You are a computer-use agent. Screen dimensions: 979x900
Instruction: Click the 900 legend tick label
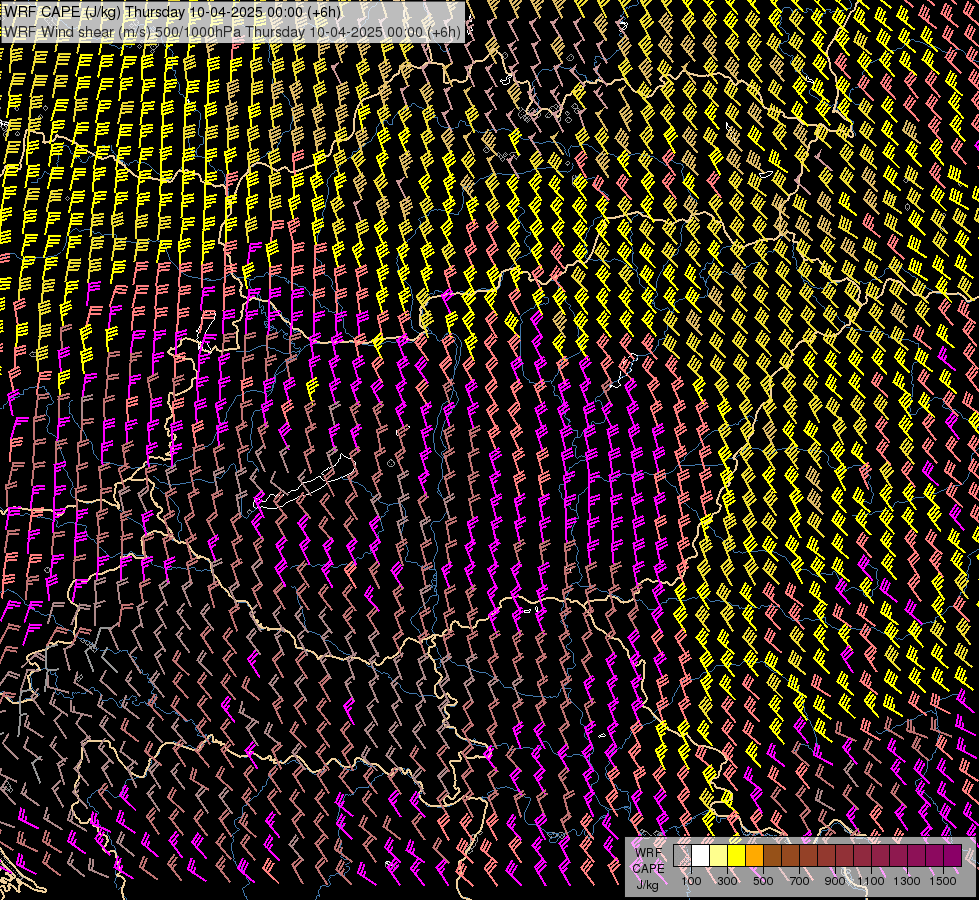835,881
